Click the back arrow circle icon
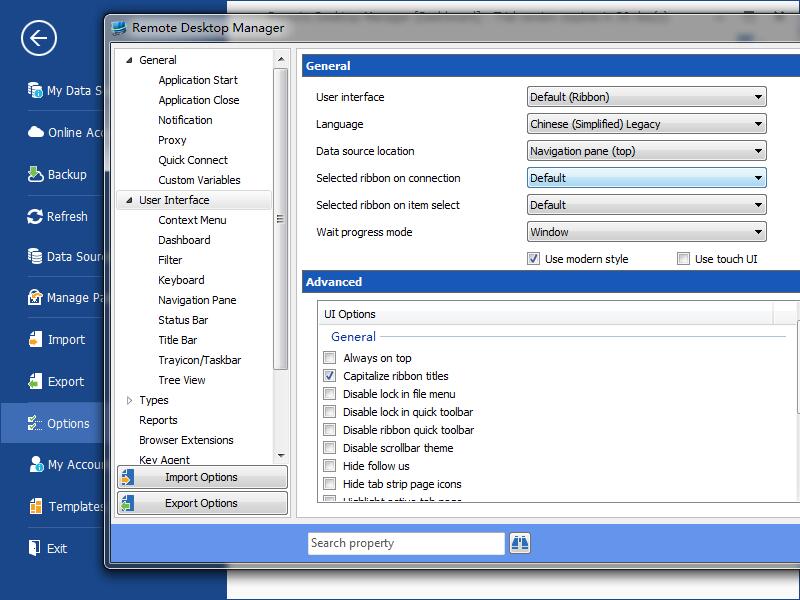 39,38
